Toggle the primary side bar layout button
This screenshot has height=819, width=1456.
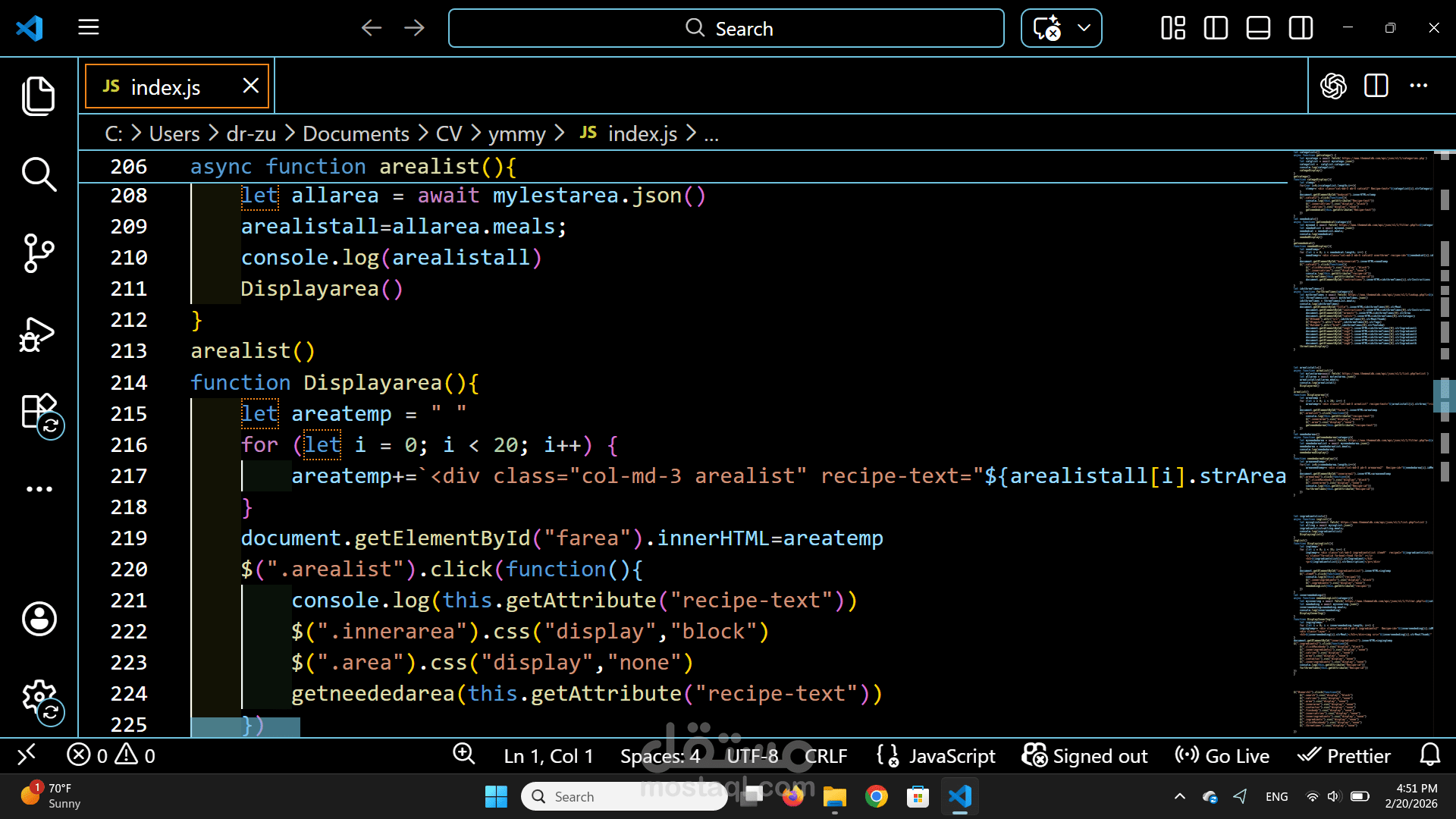pos(1216,29)
